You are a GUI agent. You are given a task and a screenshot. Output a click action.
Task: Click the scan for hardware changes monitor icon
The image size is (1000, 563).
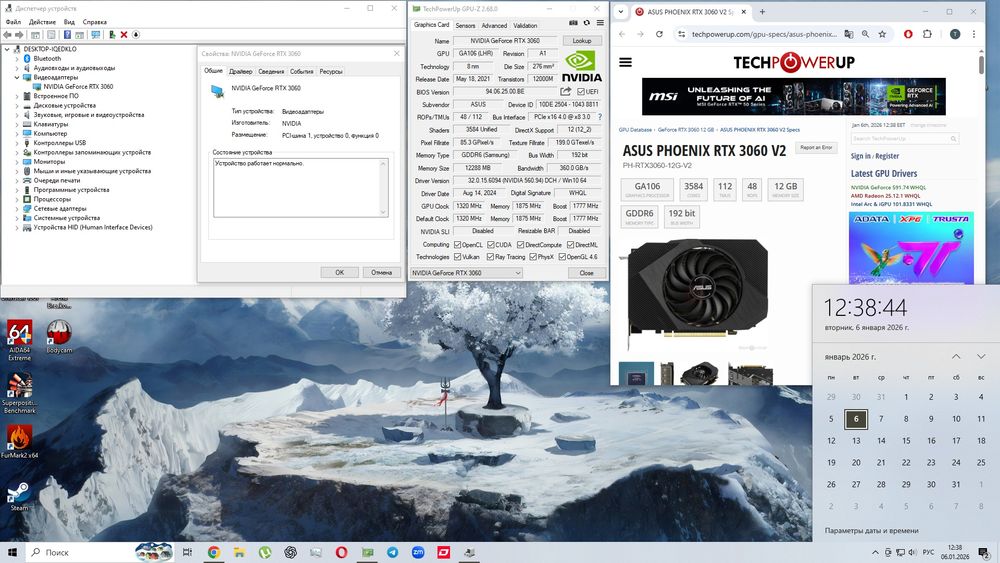pos(96,34)
